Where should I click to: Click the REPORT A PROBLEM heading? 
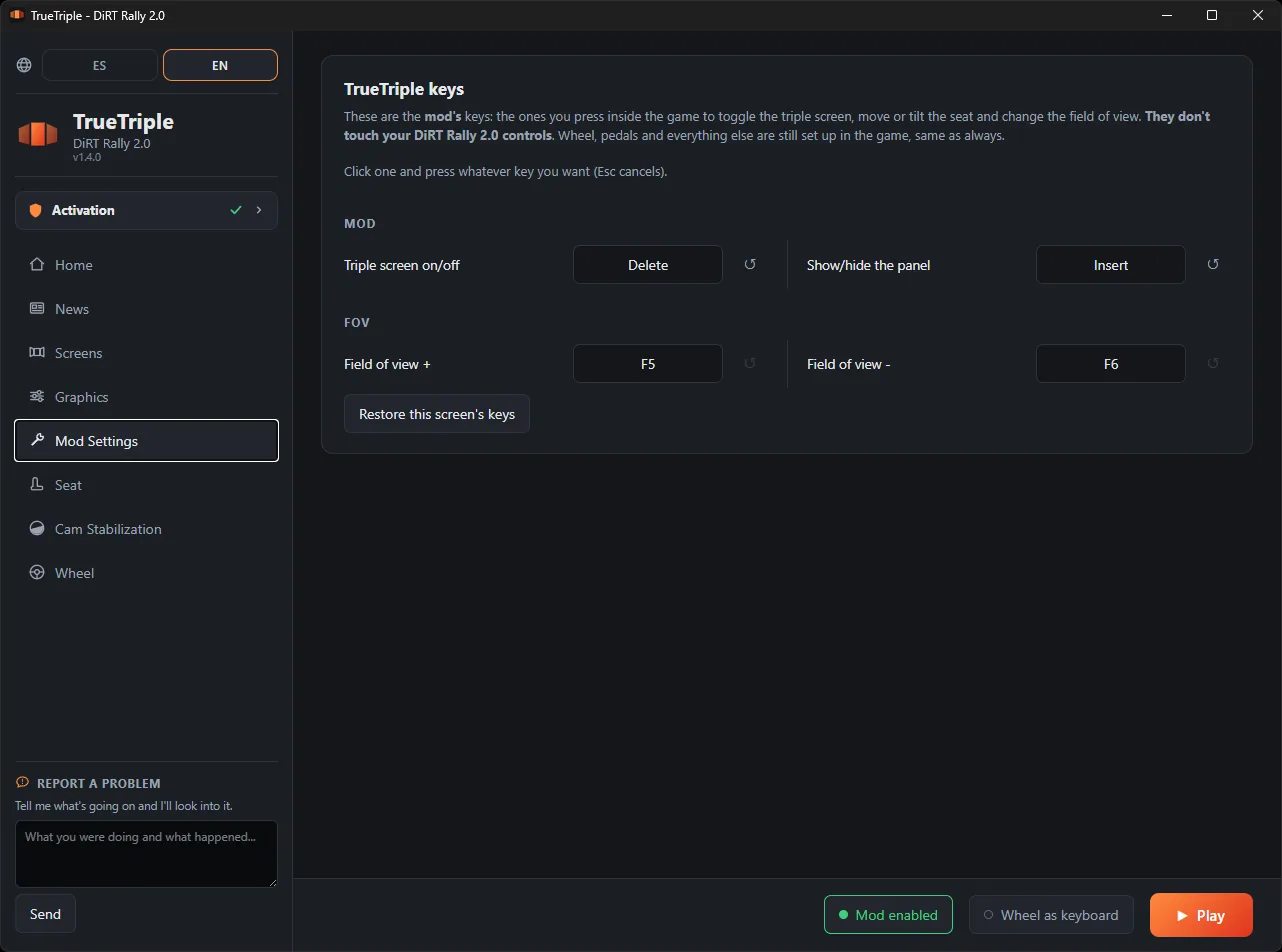(99, 783)
